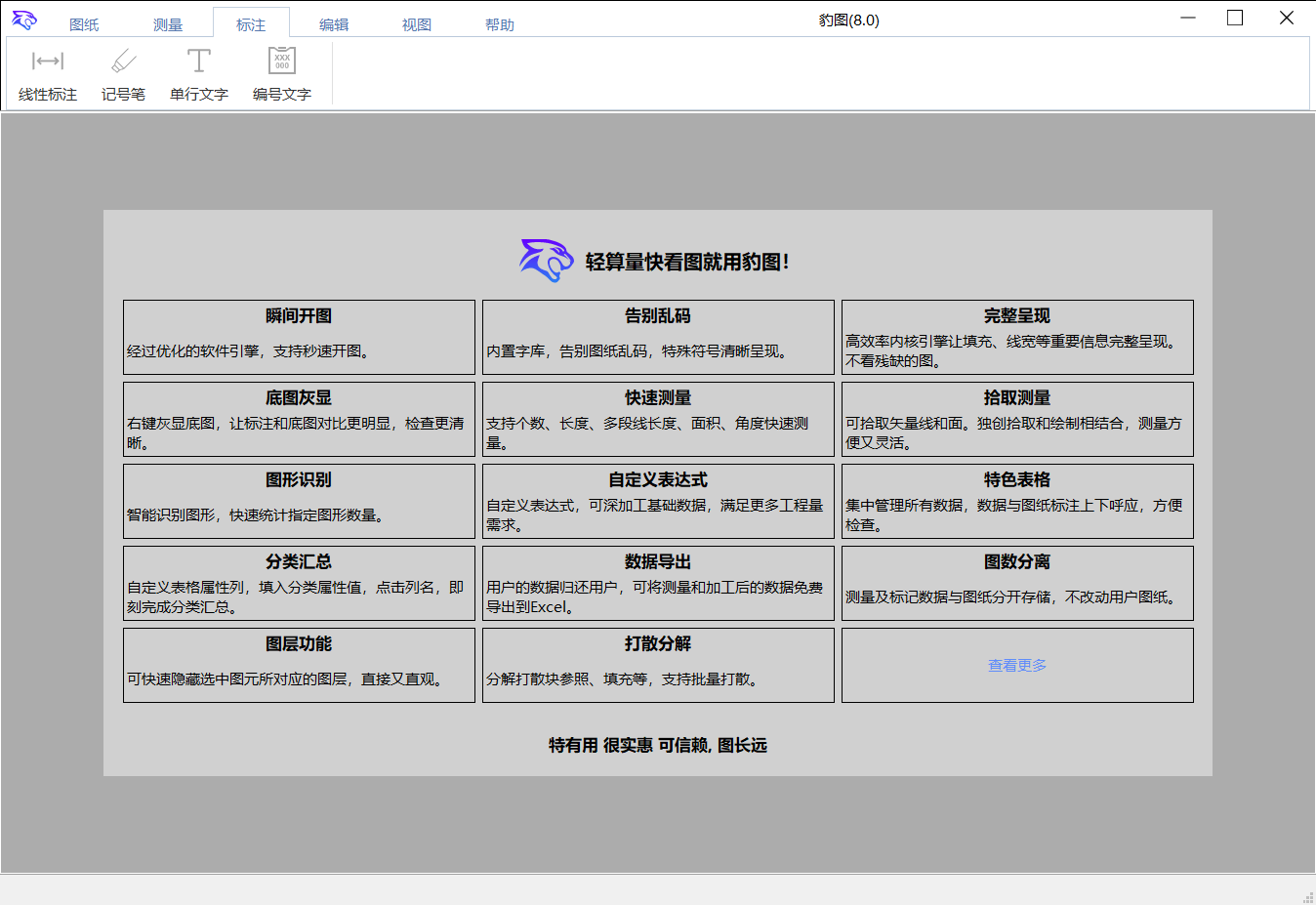Choose the 编号文字 numbered text tool

tap(282, 73)
